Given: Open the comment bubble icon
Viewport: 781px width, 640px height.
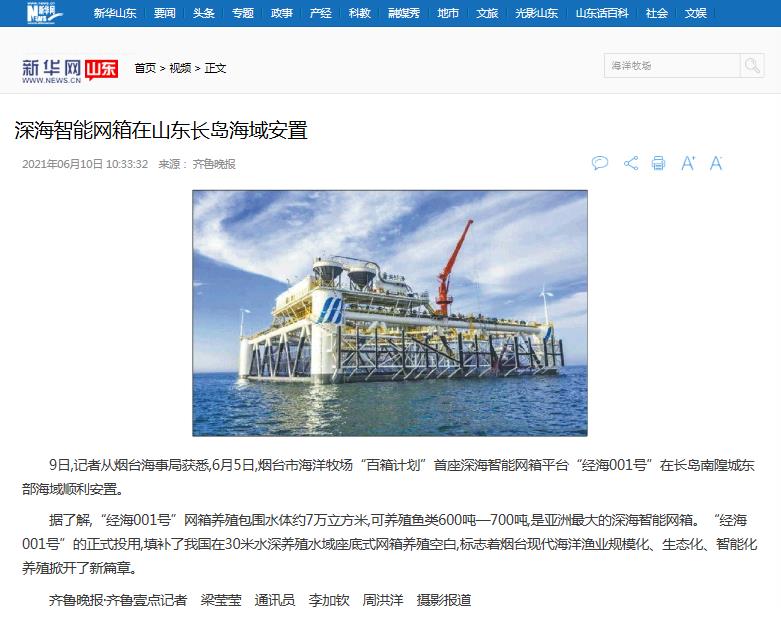Looking at the screenshot, I should click(600, 163).
